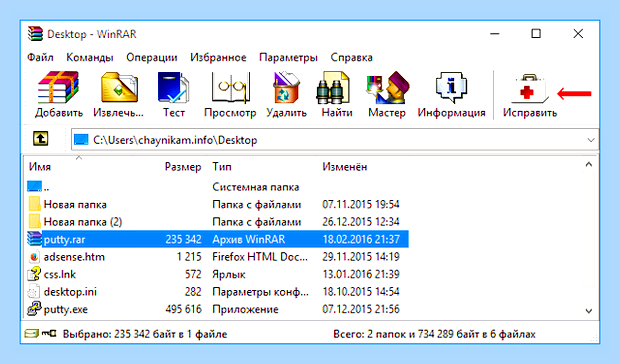Sort by the Изменён column header
The height and width of the screenshot is (364, 620).
(344, 167)
